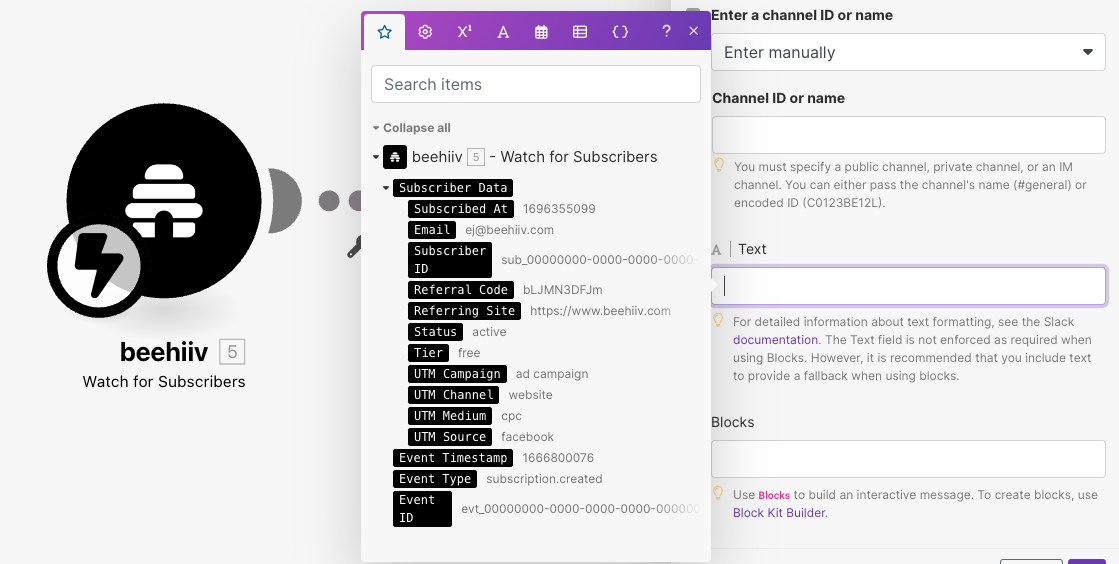Switch to the array functions table icon
The image size is (1119, 564).
click(580, 32)
